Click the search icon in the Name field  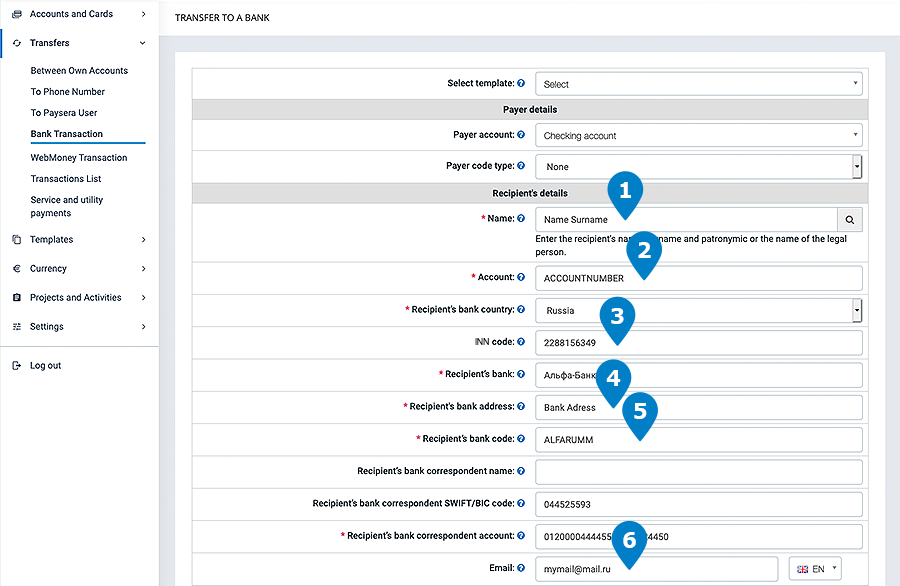point(849,220)
